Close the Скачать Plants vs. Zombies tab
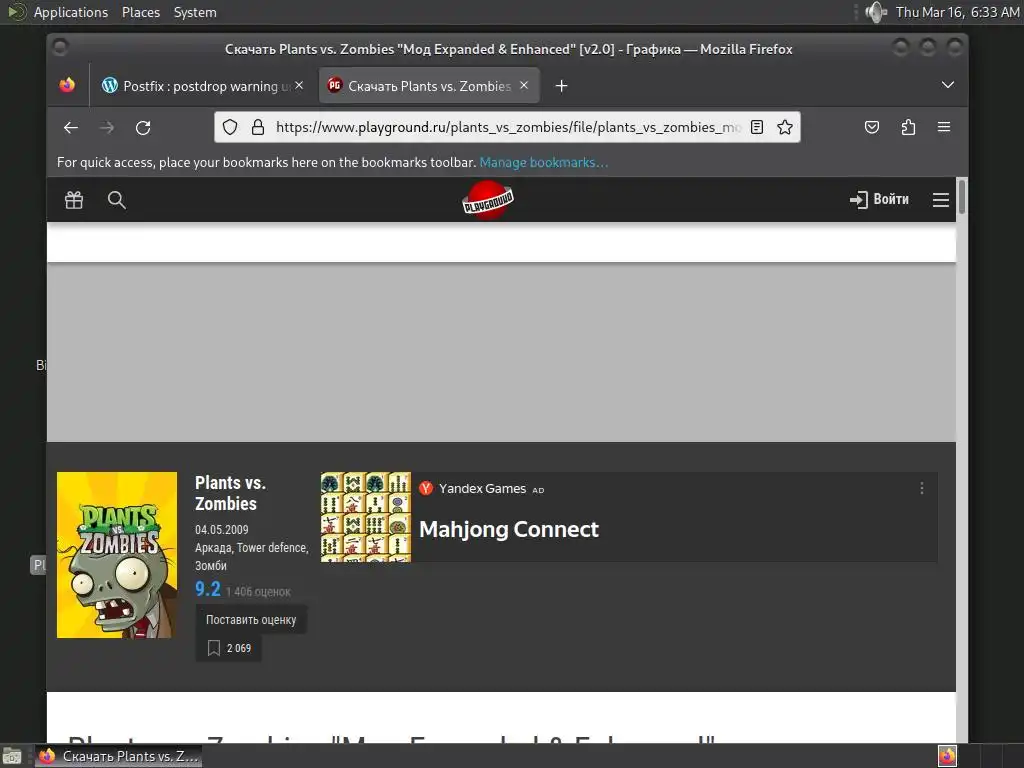Image resolution: width=1024 pixels, height=768 pixels. [524, 86]
